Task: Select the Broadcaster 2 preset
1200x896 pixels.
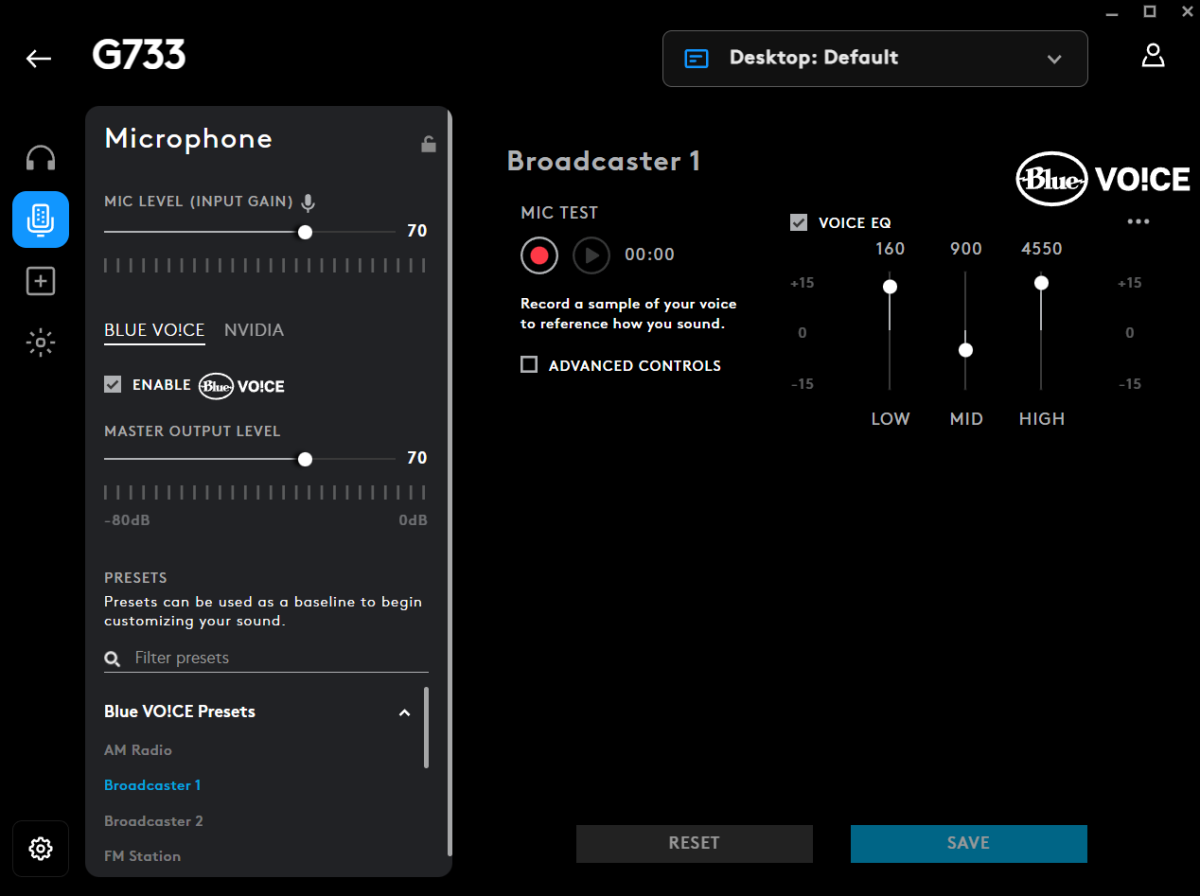Action: coord(154,821)
